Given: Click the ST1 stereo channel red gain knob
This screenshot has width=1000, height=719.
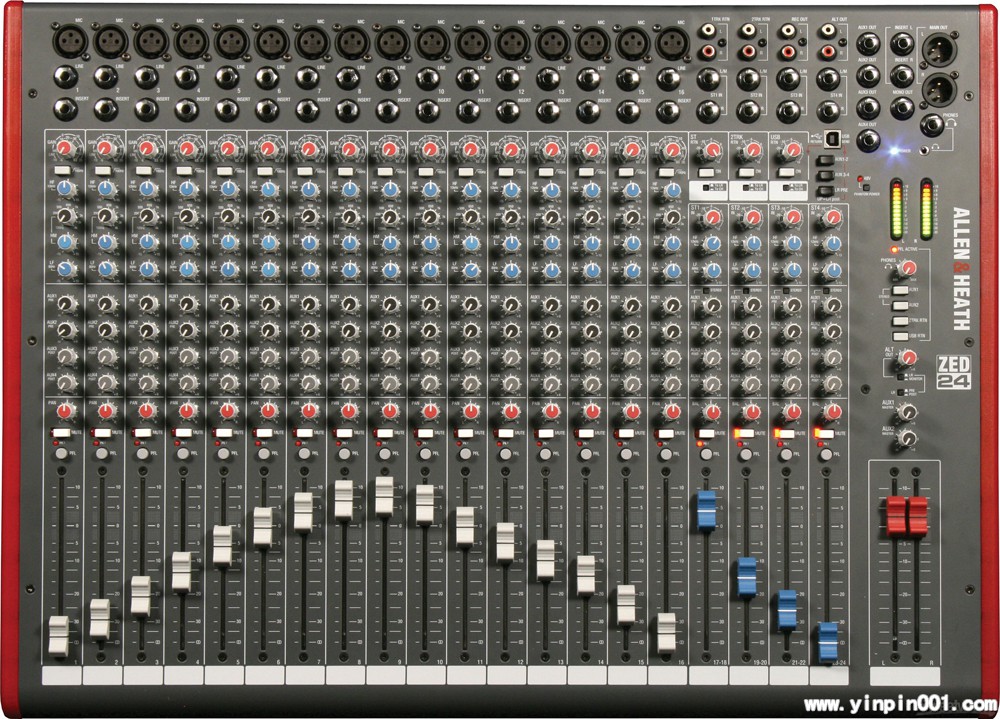Looking at the screenshot, I should click(712, 218).
